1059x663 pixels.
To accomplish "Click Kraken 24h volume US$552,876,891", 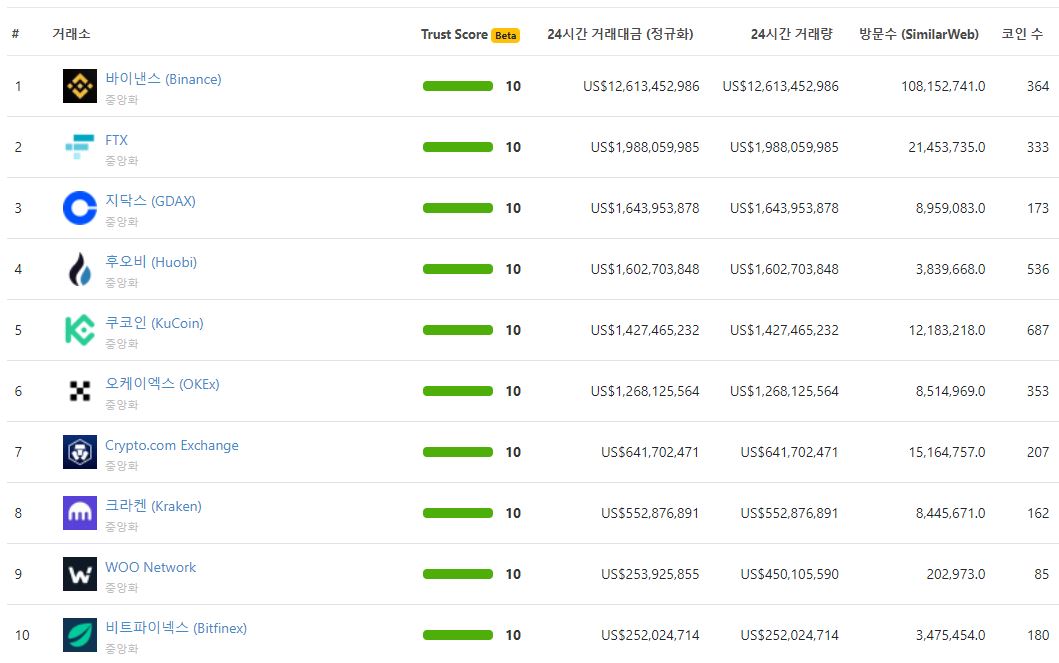I will 790,512.
